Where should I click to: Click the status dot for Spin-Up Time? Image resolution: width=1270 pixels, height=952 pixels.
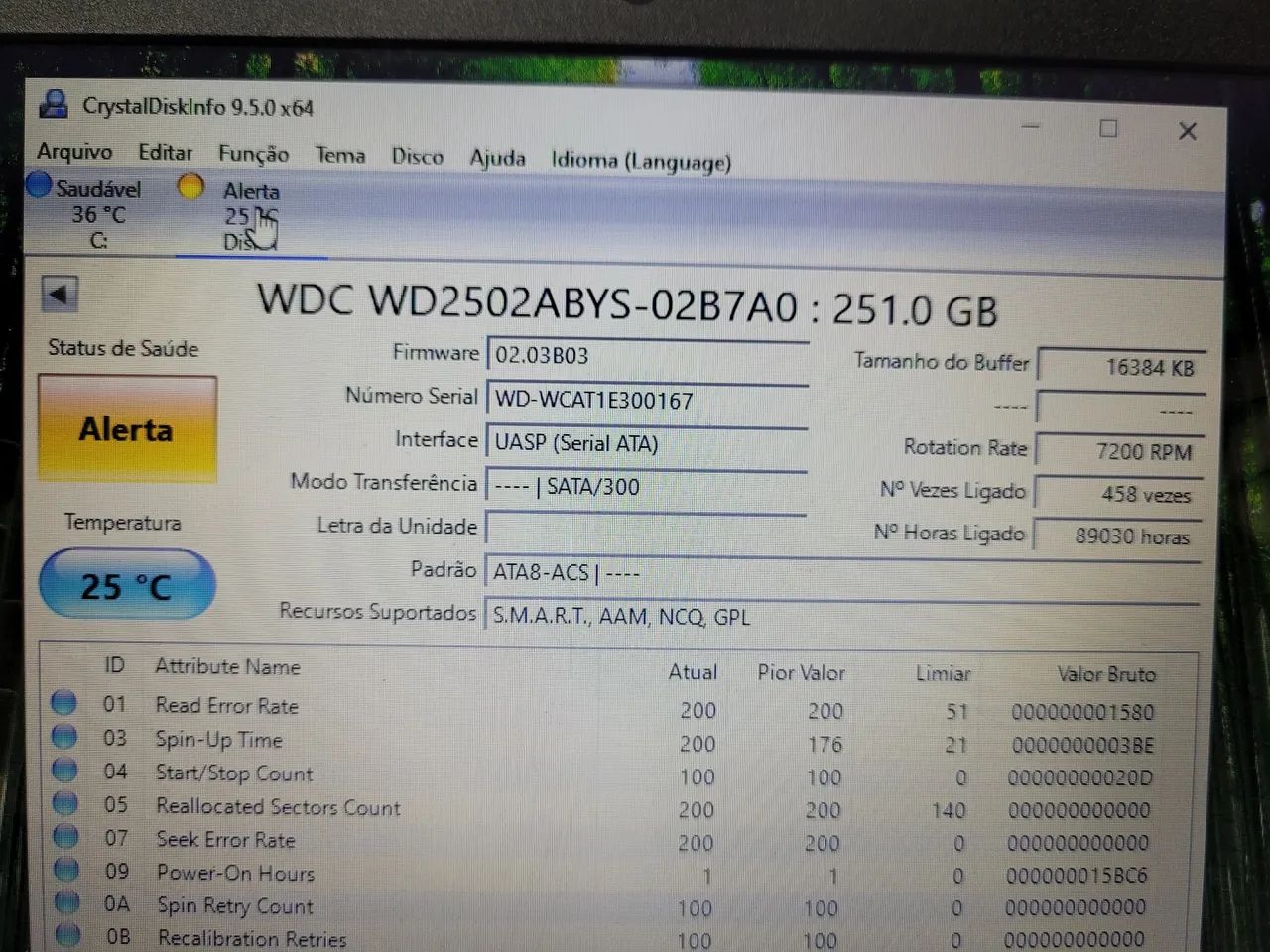click(x=64, y=737)
